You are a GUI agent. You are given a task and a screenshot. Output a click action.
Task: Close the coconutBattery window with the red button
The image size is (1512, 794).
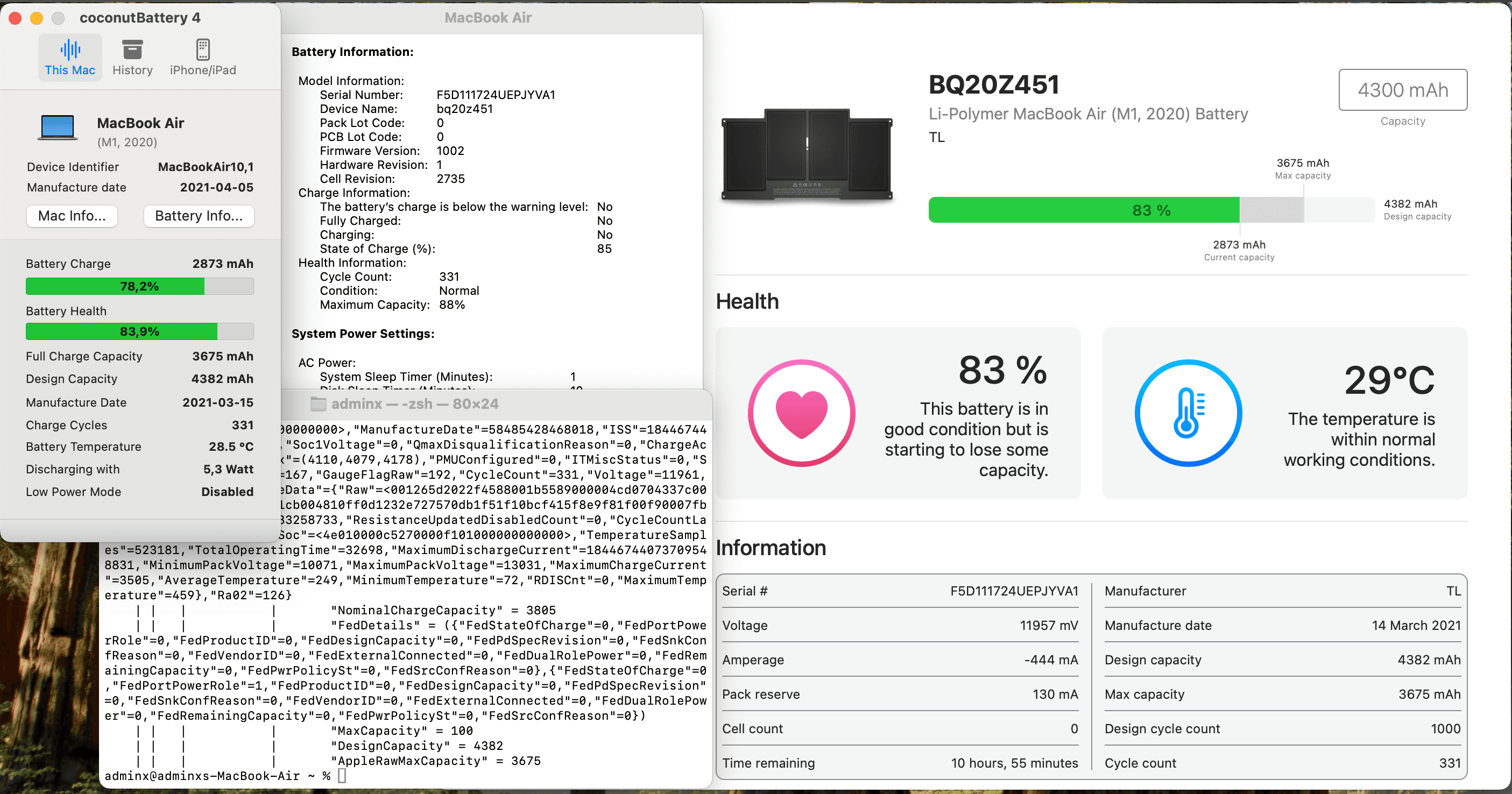16,18
